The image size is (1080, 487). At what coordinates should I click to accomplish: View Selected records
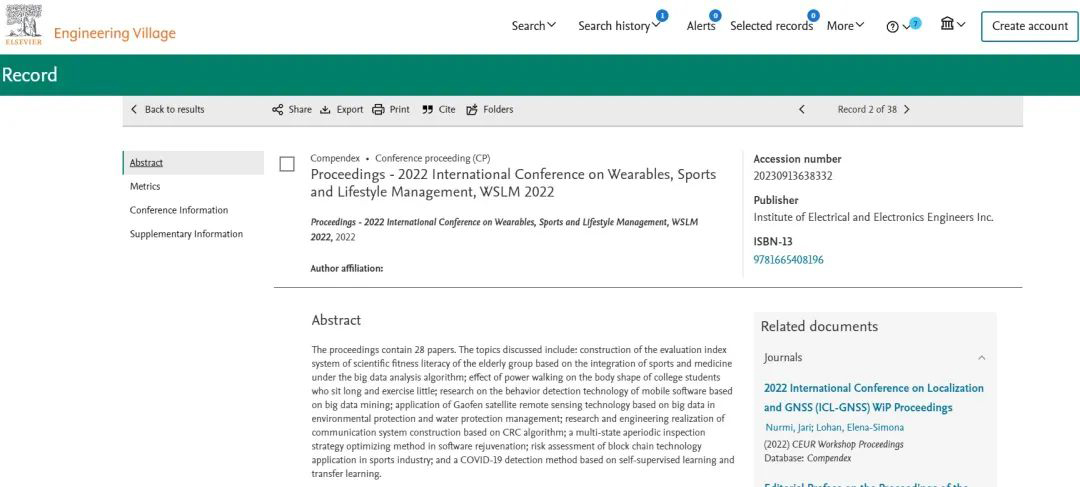771,25
